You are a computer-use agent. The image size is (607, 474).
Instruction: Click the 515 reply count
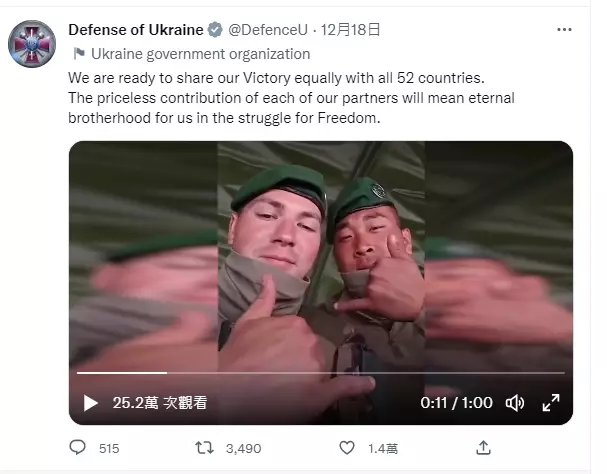109,448
